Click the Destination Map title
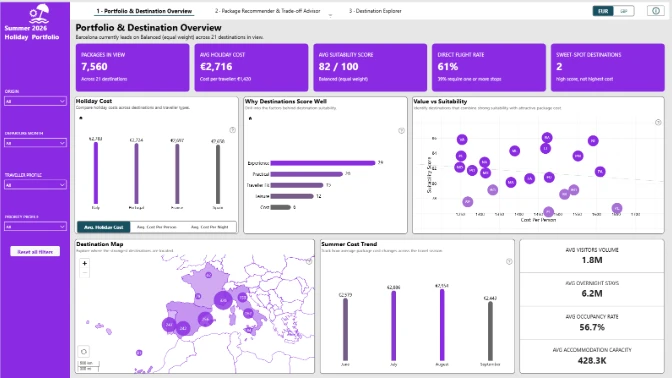The width and height of the screenshot is (672, 378). point(99,244)
